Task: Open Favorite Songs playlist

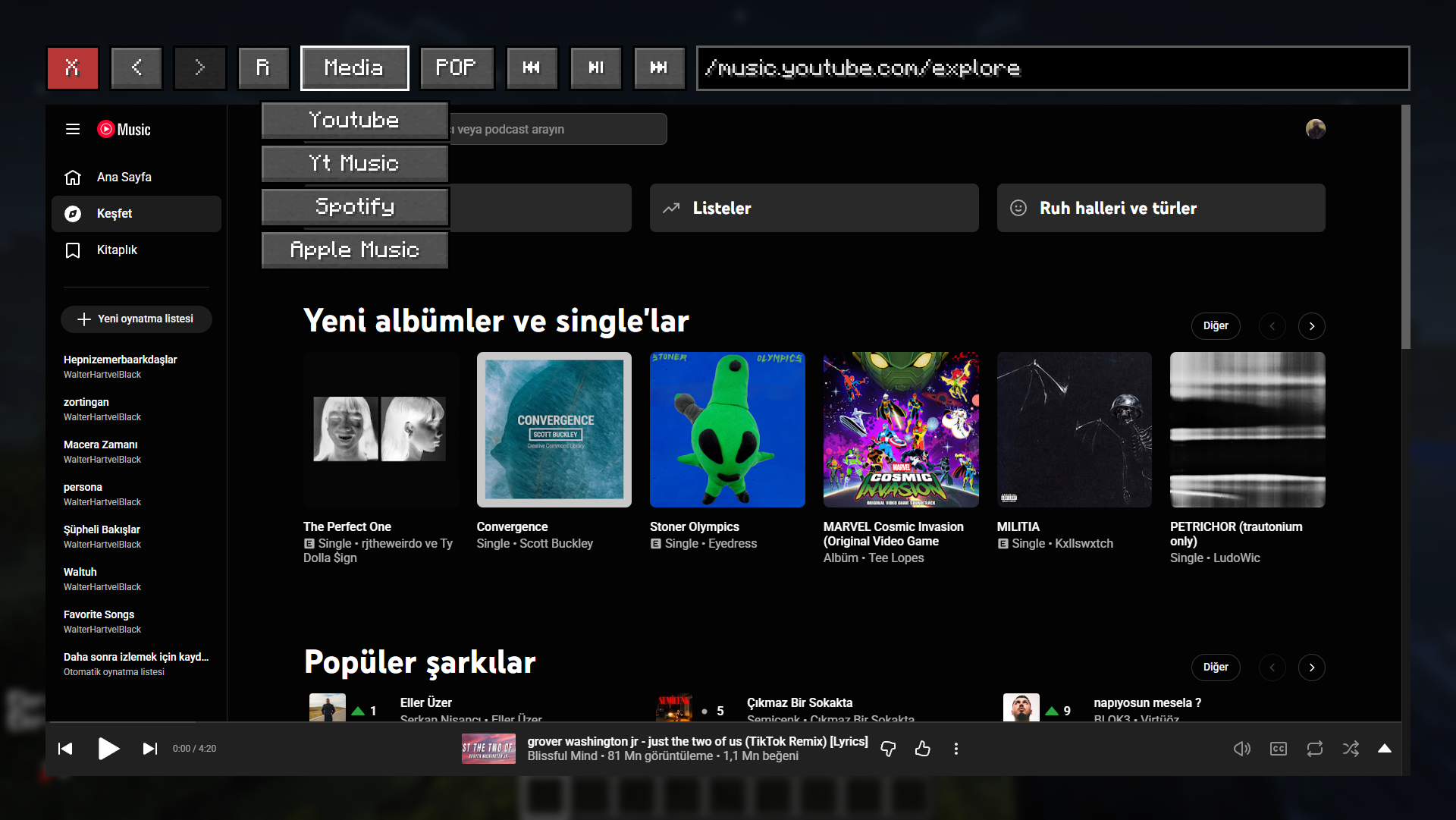Action: (x=136, y=621)
